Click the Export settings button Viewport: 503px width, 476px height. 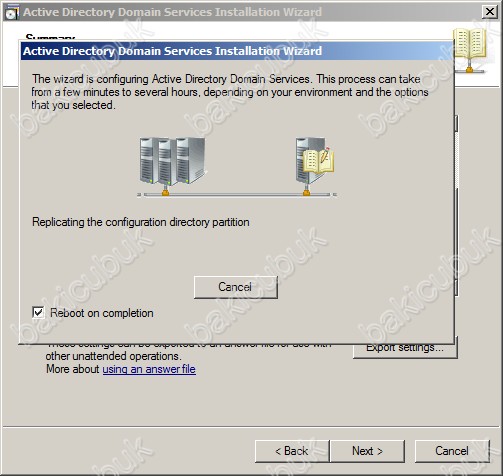(405, 349)
